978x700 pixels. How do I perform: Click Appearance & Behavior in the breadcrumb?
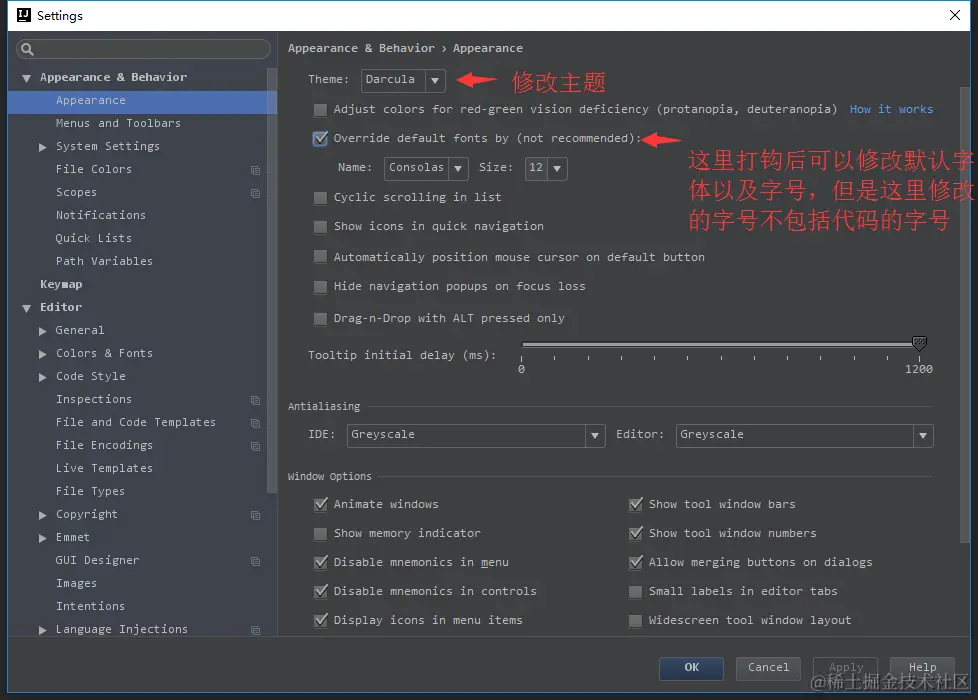(361, 47)
